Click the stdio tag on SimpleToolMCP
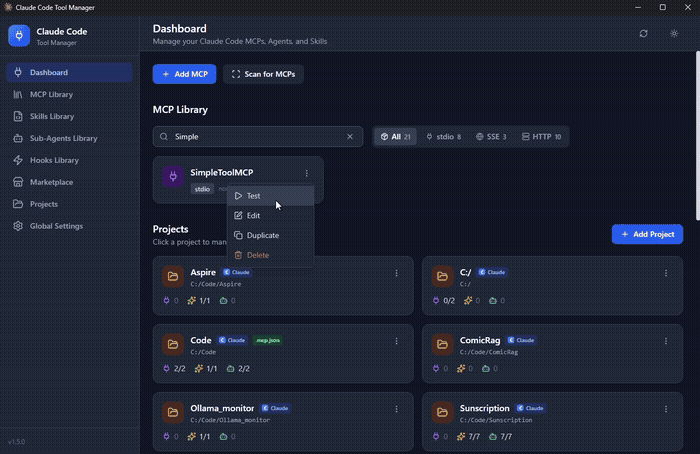 pos(202,189)
